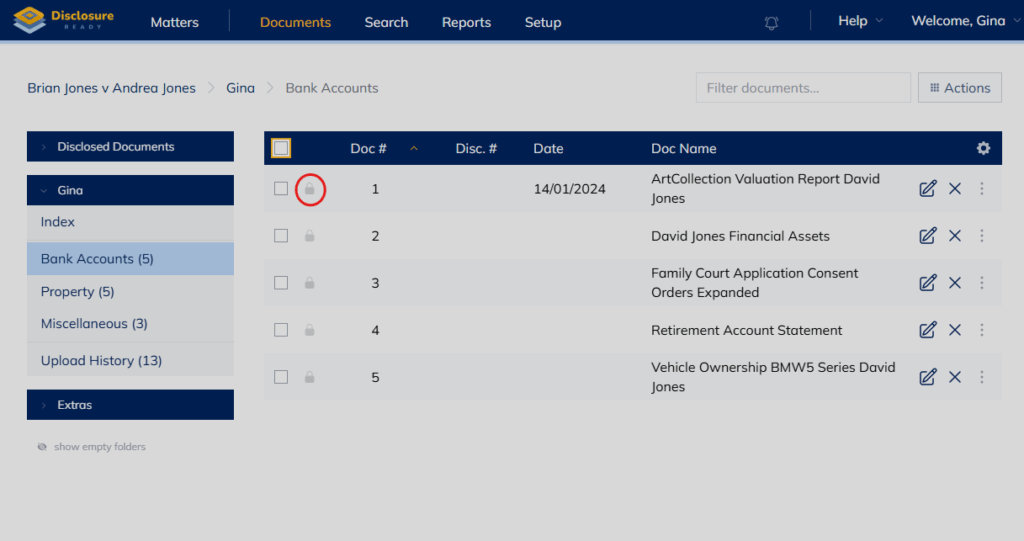Viewport: 1024px width, 541px height.
Task: Delete David Jones Financial Assets with X icon
Action: click(955, 236)
